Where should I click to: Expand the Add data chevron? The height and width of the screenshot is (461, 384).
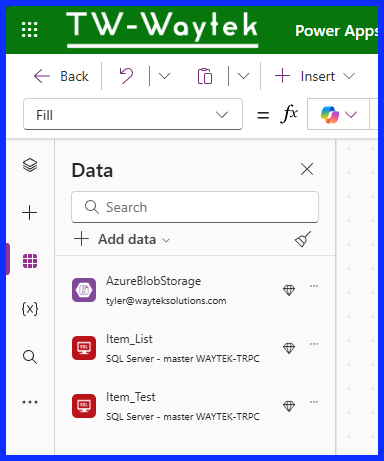[x=166, y=240]
